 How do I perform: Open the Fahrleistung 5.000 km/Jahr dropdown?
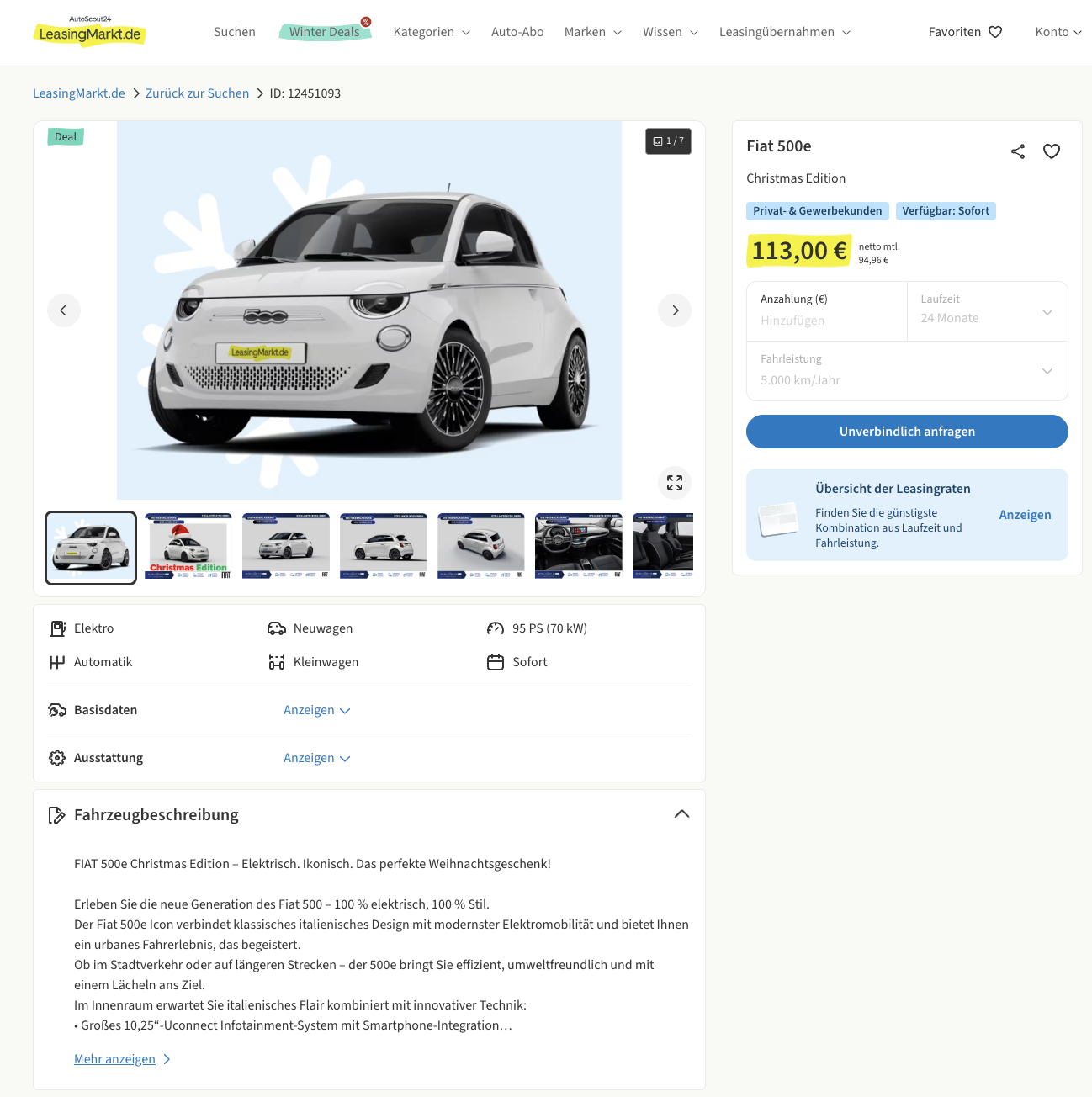pyautogui.click(x=907, y=371)
